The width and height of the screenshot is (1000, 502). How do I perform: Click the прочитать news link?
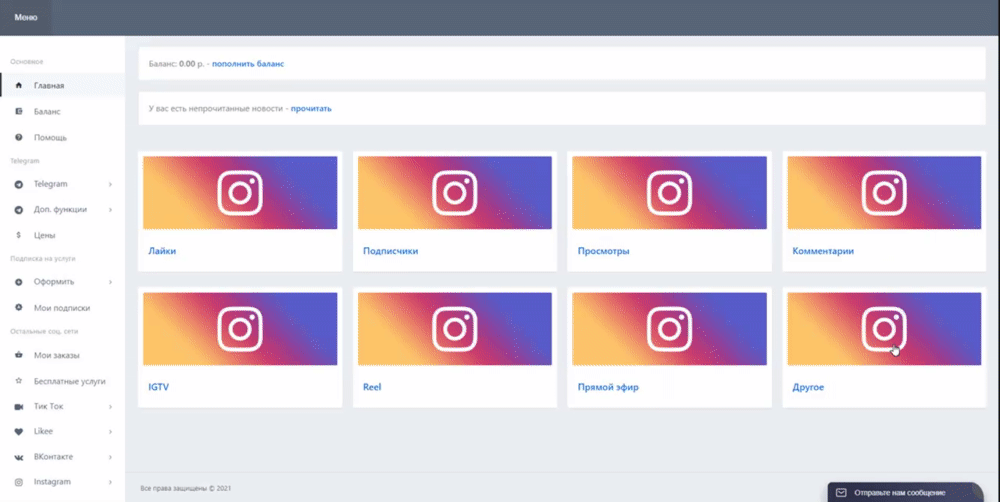click(311, 108)
